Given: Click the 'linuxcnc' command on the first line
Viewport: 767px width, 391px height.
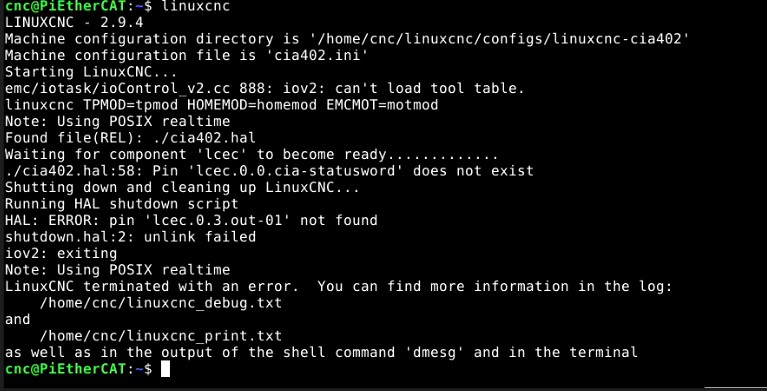Looking at the screenshot, I should click(196, 6).
